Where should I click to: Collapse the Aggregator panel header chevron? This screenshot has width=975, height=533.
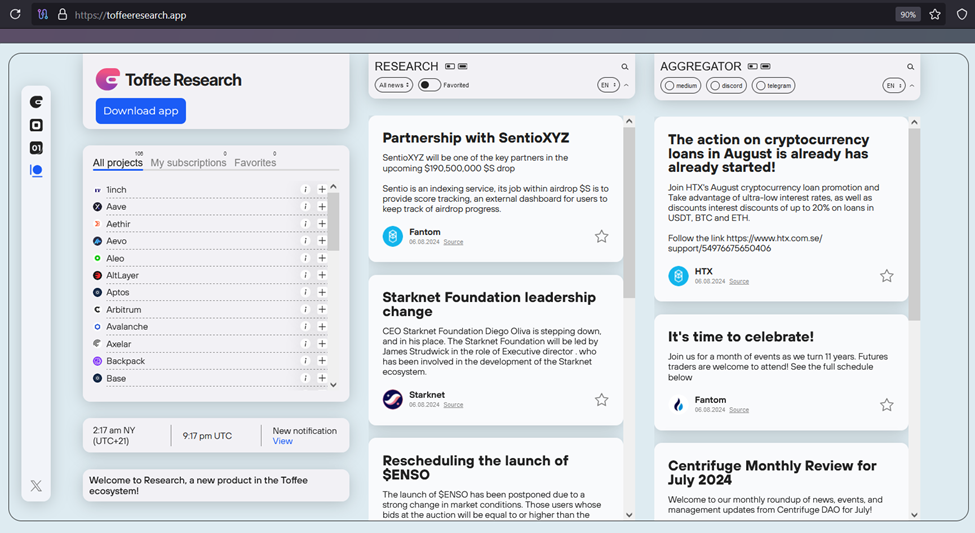(912, 86)
